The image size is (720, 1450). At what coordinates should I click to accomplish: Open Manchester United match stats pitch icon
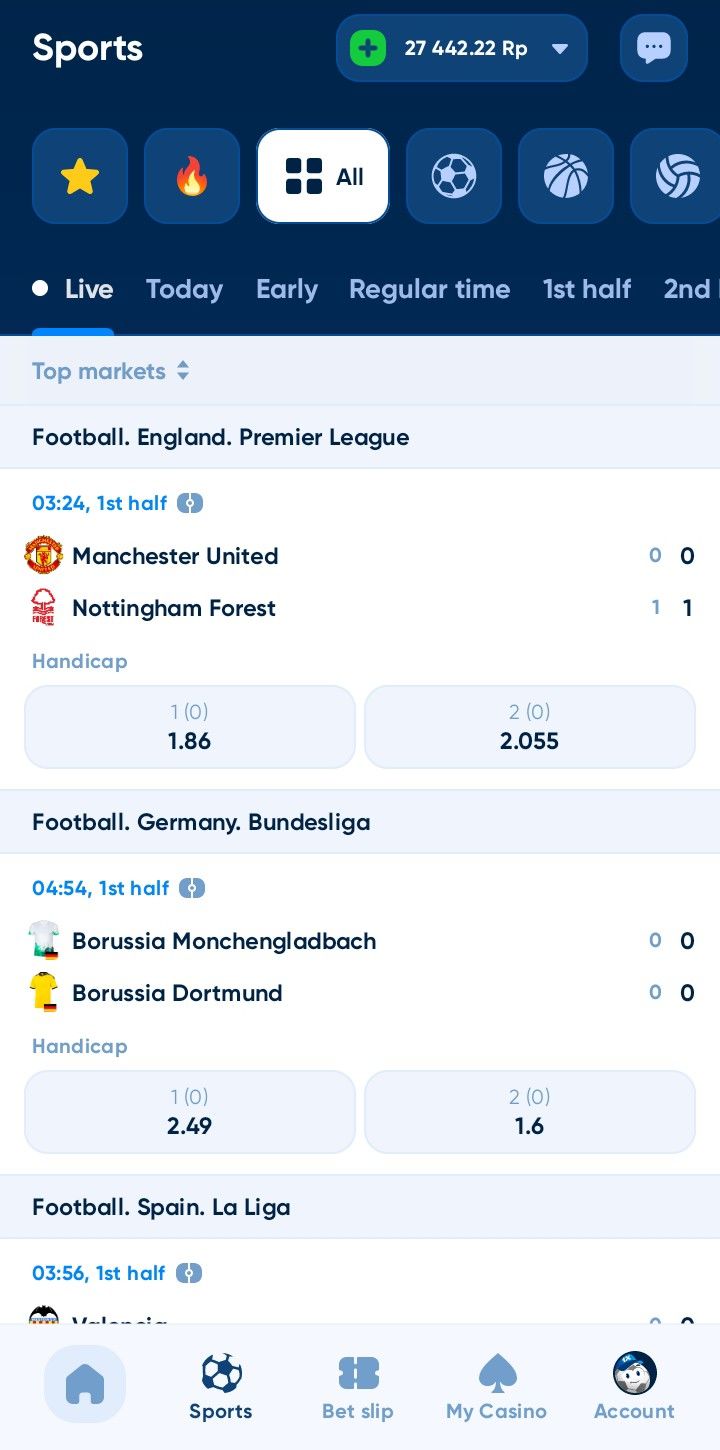(x=190, y=503)
